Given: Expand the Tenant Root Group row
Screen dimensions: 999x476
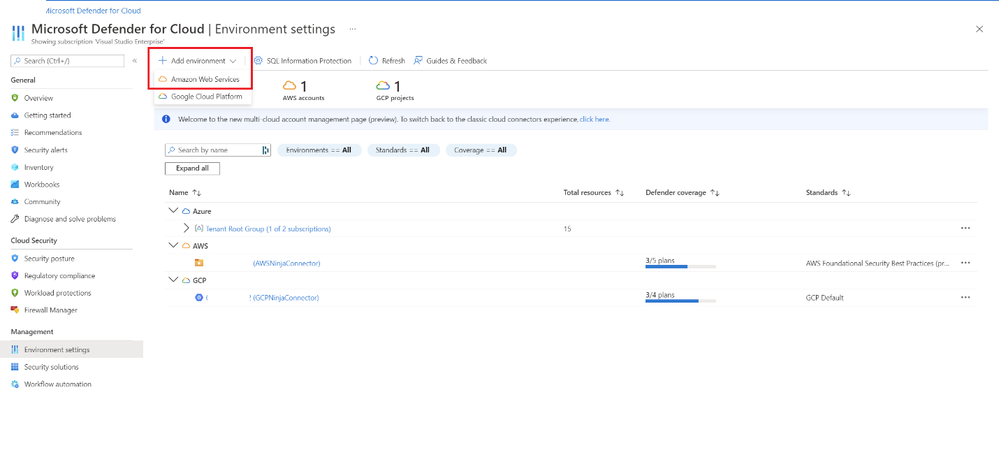Looking at the screenshot, I should [186, 228].
